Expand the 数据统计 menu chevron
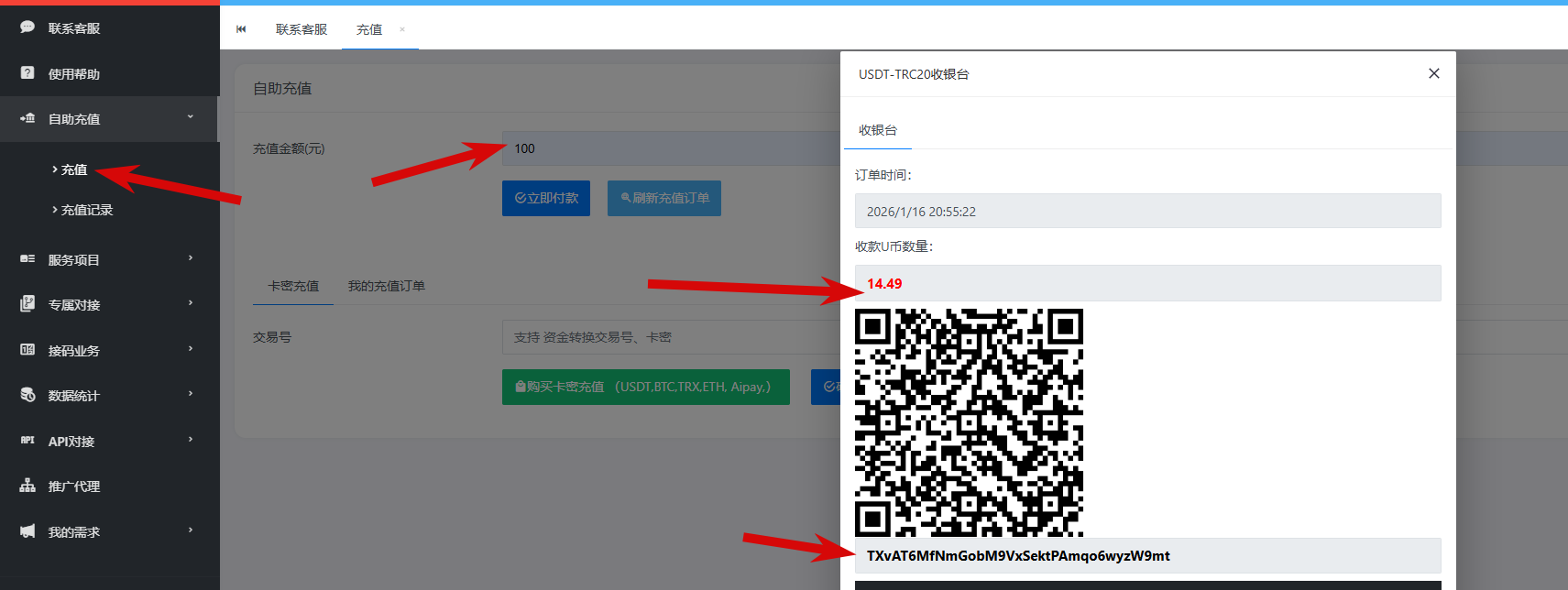This screenshot has width=1568, height=590. [x=191, y=394]
